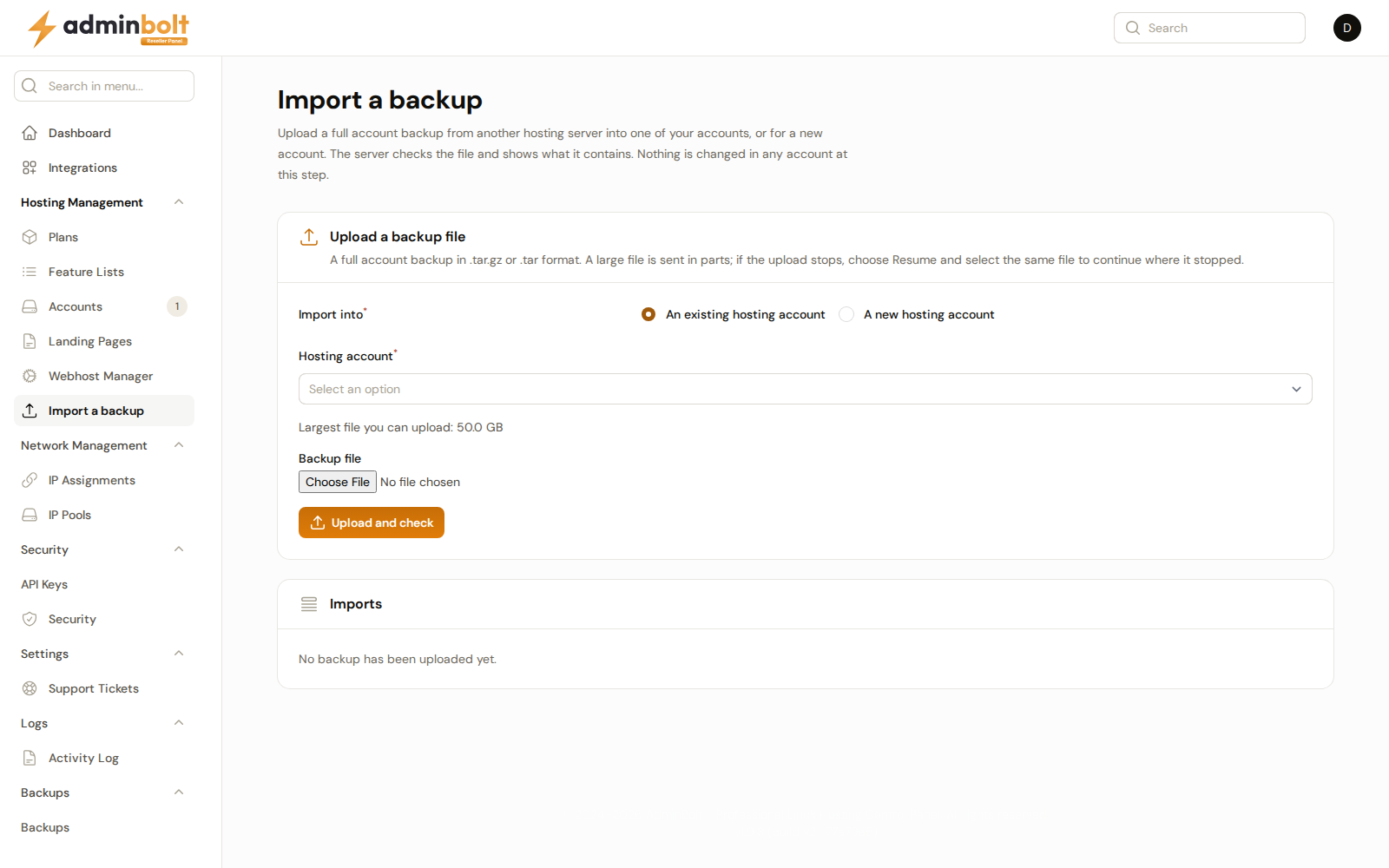Click the Imports section stacked-lines icon
This screenshot has height=868, width=1389.
point(309,604)
